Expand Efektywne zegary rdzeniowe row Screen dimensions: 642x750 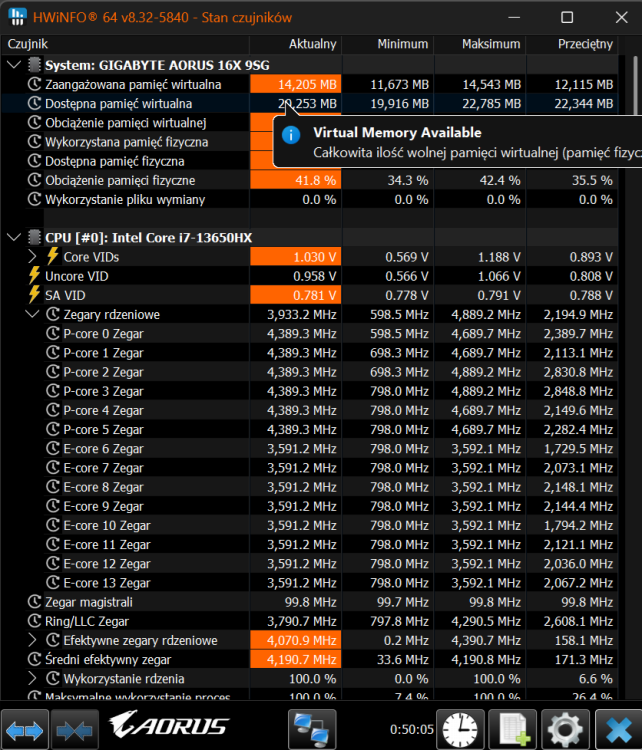pyautogui.click(x=34, y=640)
